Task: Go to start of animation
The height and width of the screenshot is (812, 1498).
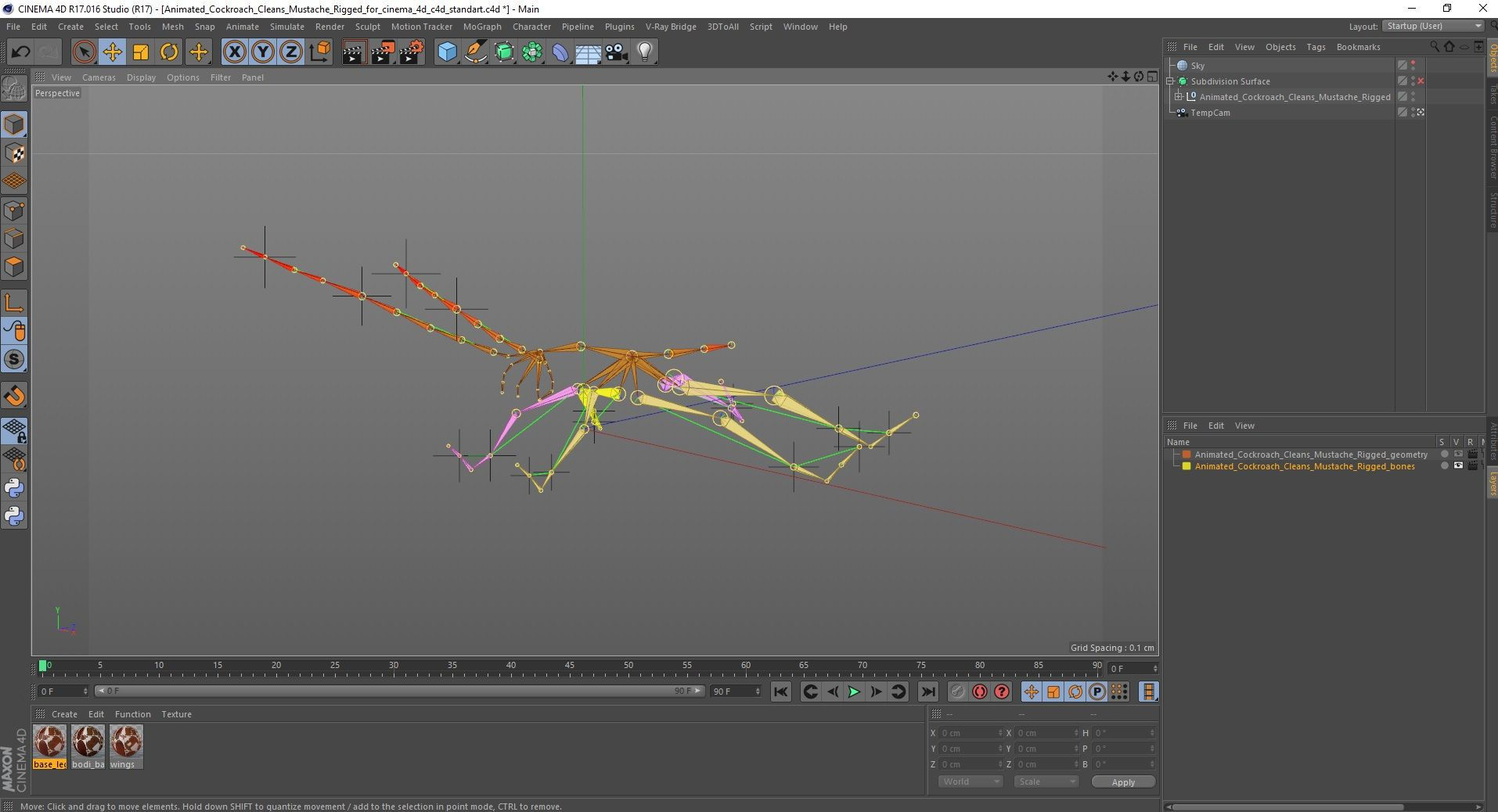Action: pos(780,692)
